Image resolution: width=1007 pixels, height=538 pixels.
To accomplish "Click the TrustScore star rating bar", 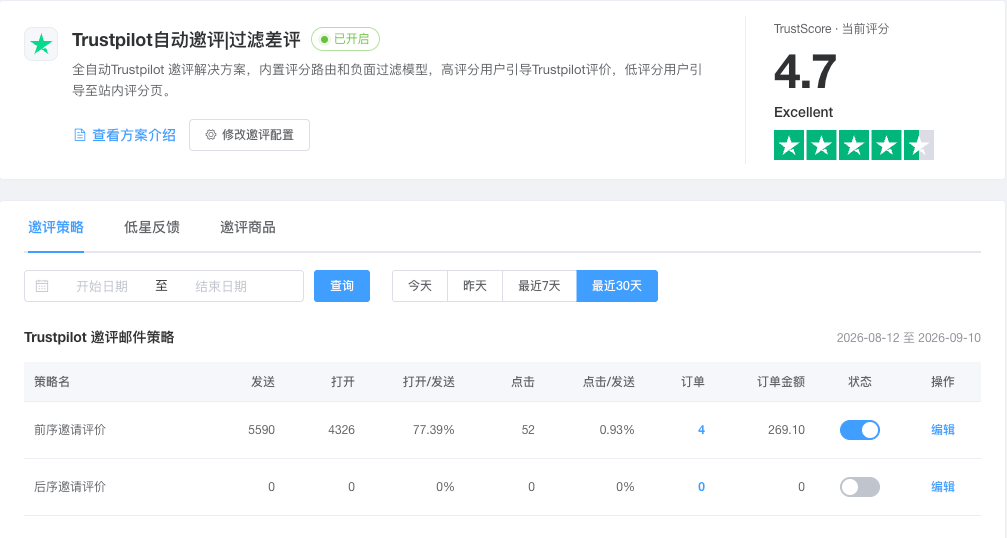I will coord(854,145).
